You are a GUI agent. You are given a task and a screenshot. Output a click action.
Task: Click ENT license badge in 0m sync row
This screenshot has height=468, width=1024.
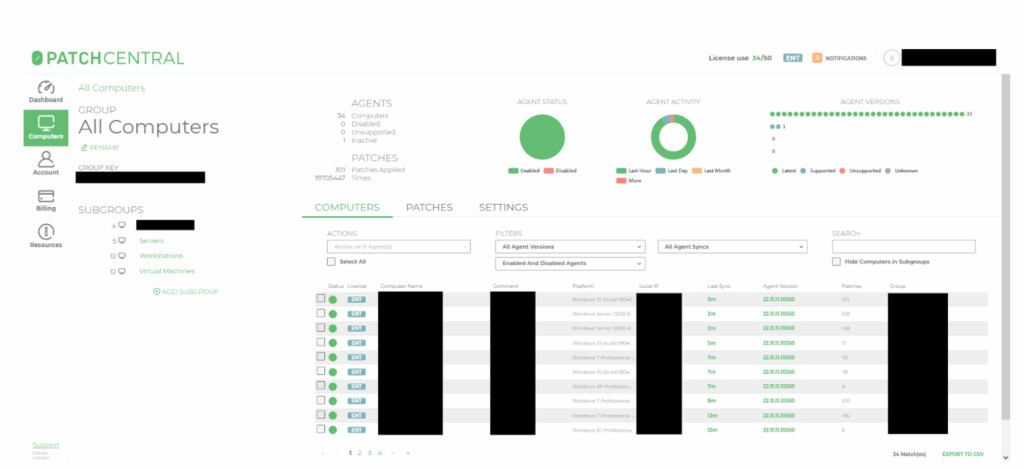point(357,300)
